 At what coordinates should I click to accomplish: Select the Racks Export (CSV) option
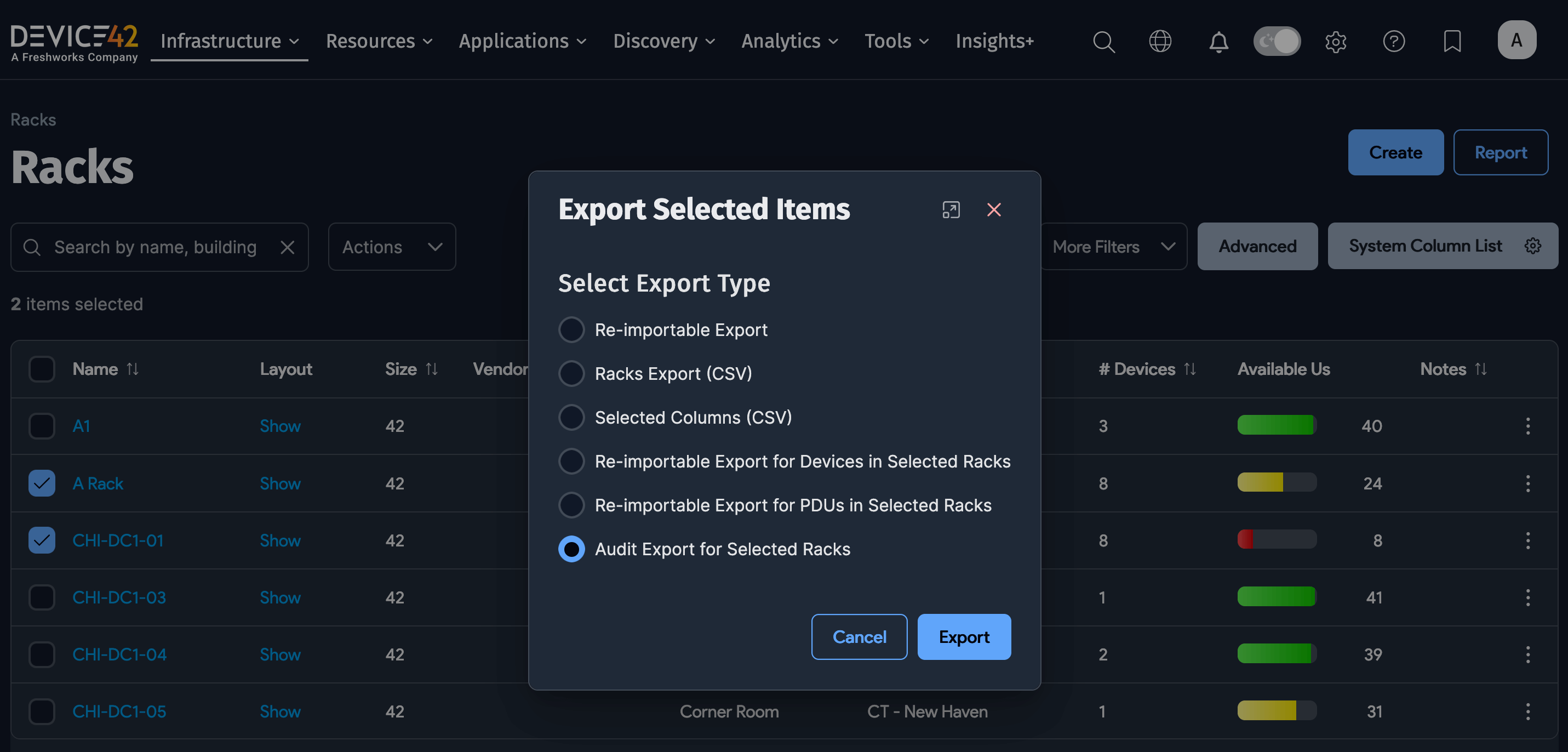(x=571, y=373)
